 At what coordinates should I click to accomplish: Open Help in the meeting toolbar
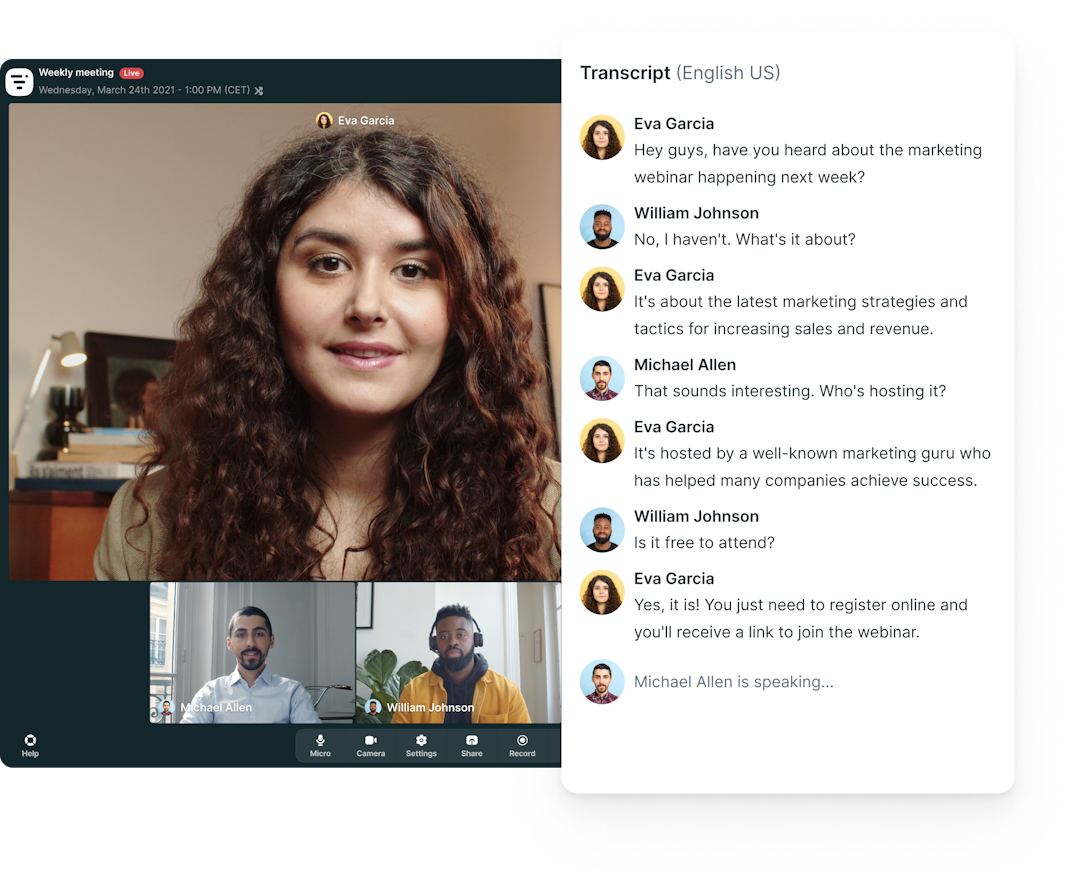click(x=30, y=745)
